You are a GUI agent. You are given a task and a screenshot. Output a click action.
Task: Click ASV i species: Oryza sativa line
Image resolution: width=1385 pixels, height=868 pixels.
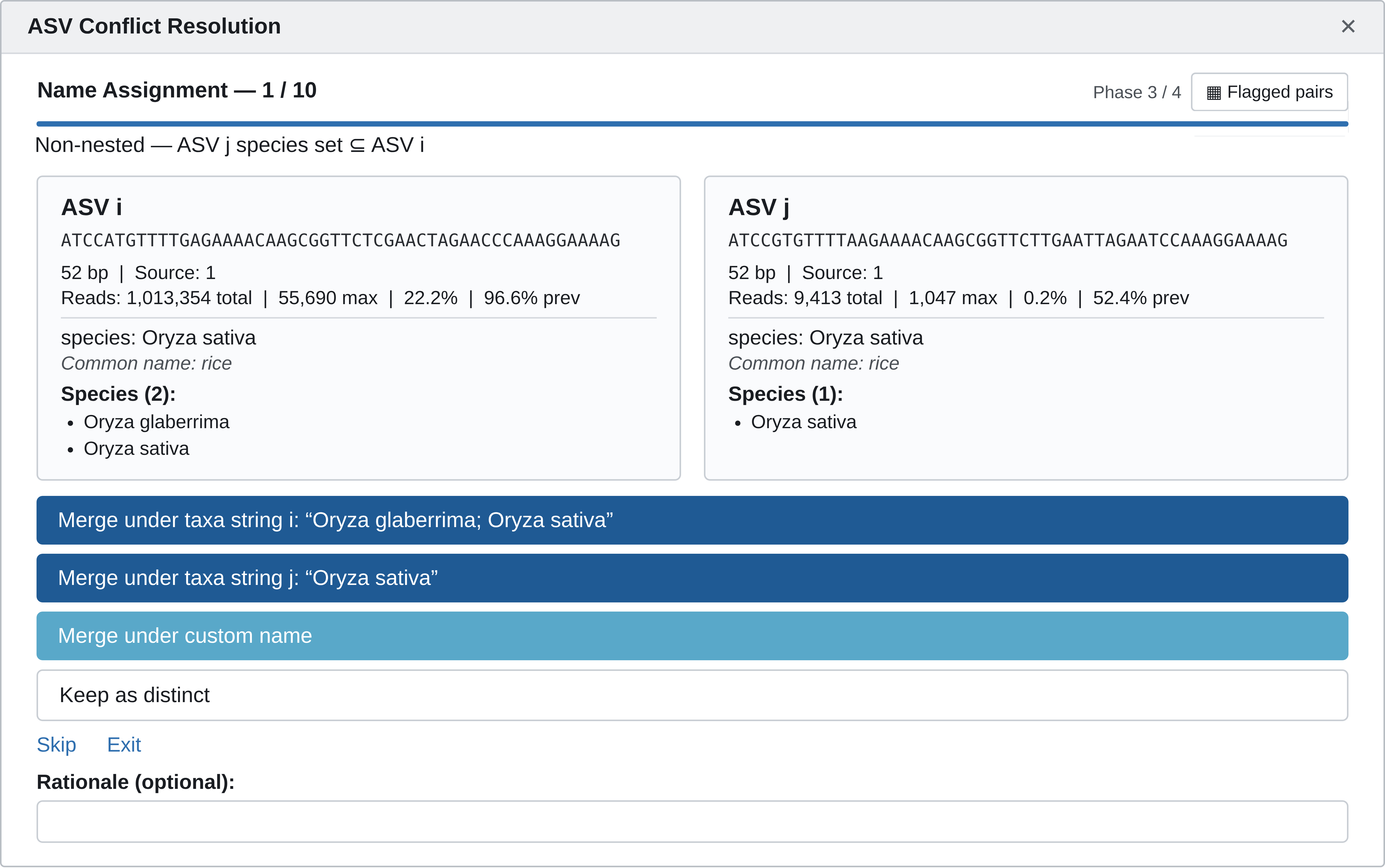point(159,338)
